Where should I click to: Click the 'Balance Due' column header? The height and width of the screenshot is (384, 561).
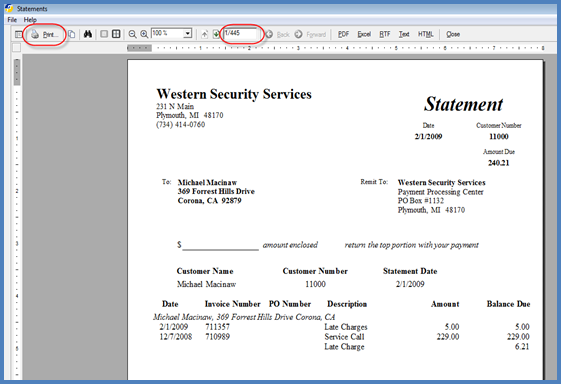(x=508, y=304)
